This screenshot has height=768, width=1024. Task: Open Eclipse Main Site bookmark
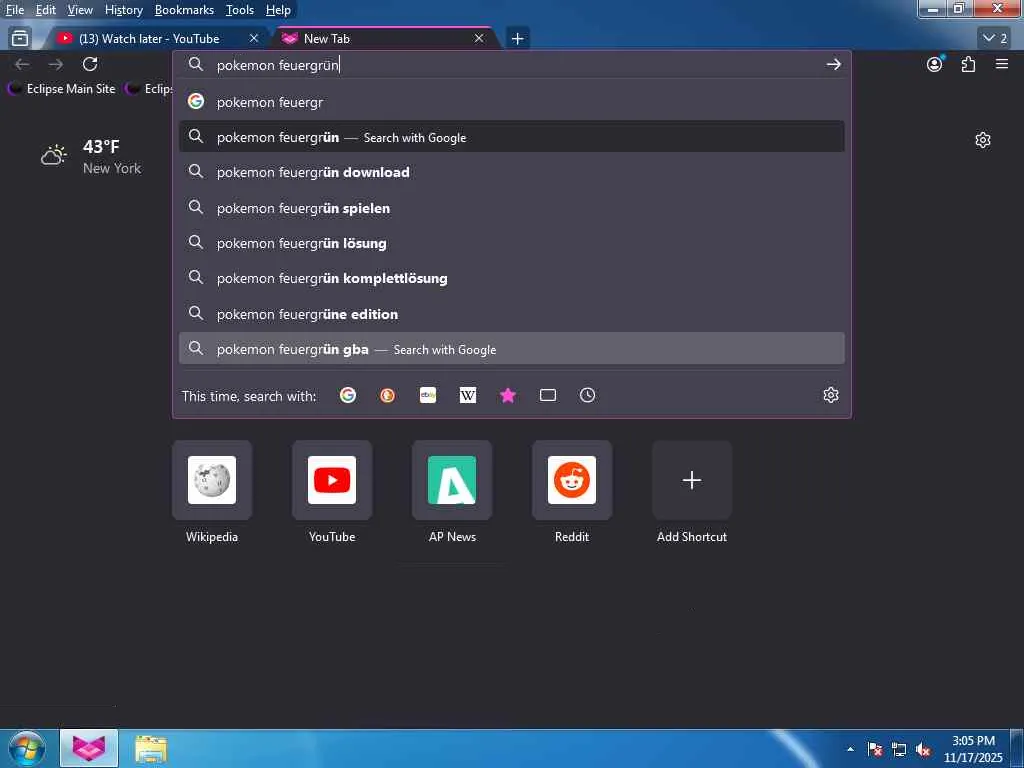point(62,89)
